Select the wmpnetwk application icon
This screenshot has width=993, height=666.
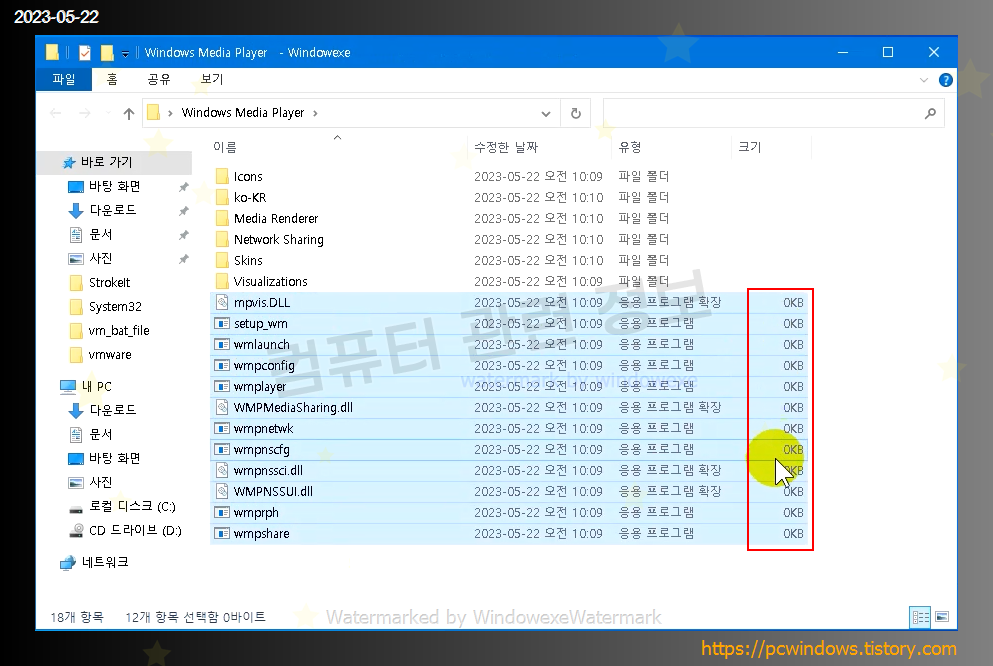point(222,429)
